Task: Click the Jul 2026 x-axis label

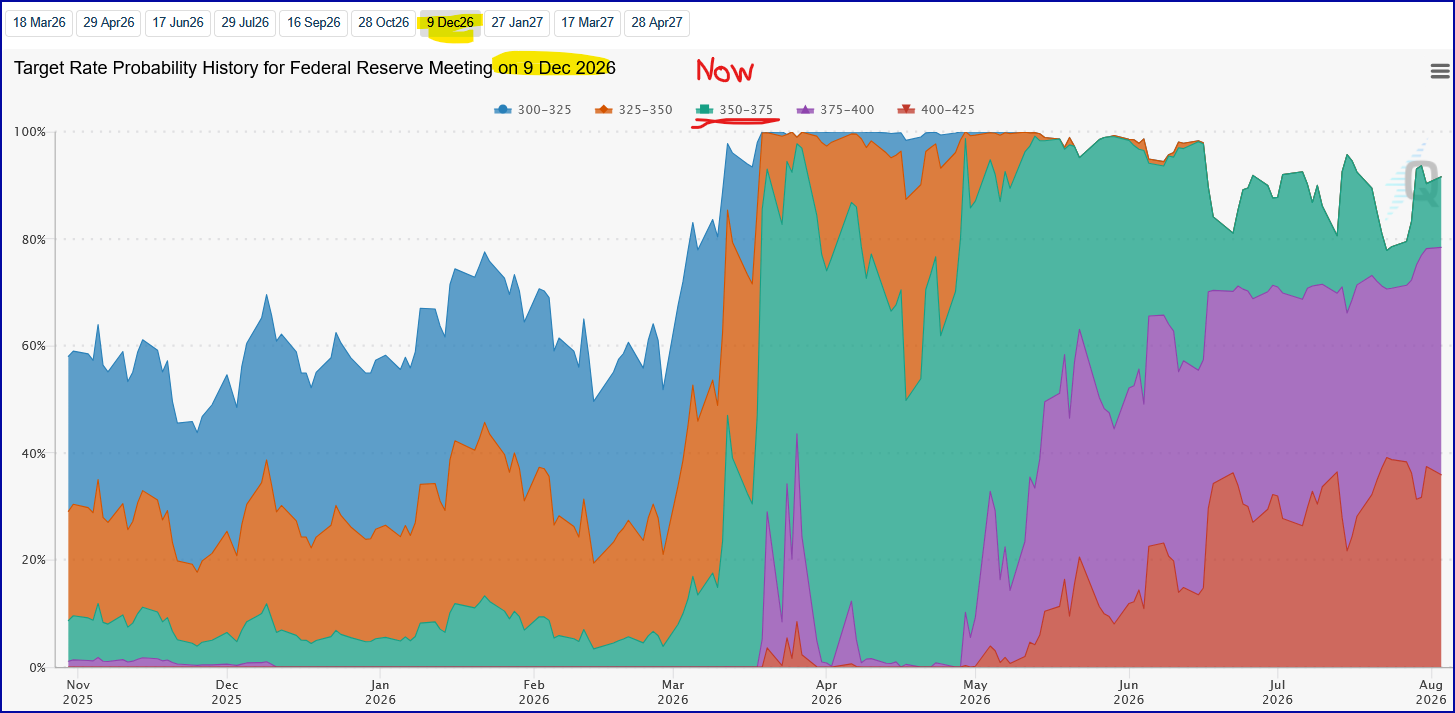Action: [x=1276, y=692]
